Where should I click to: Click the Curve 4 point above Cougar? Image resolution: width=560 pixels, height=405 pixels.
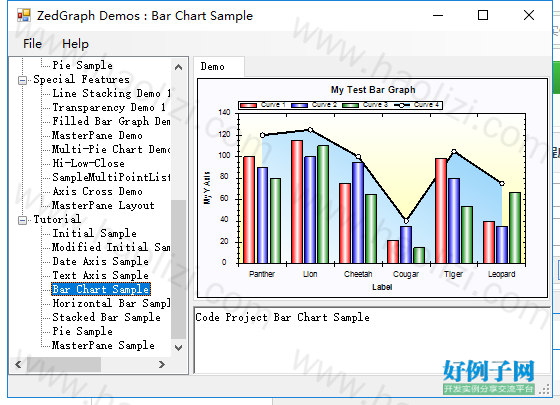coord(406,221)
